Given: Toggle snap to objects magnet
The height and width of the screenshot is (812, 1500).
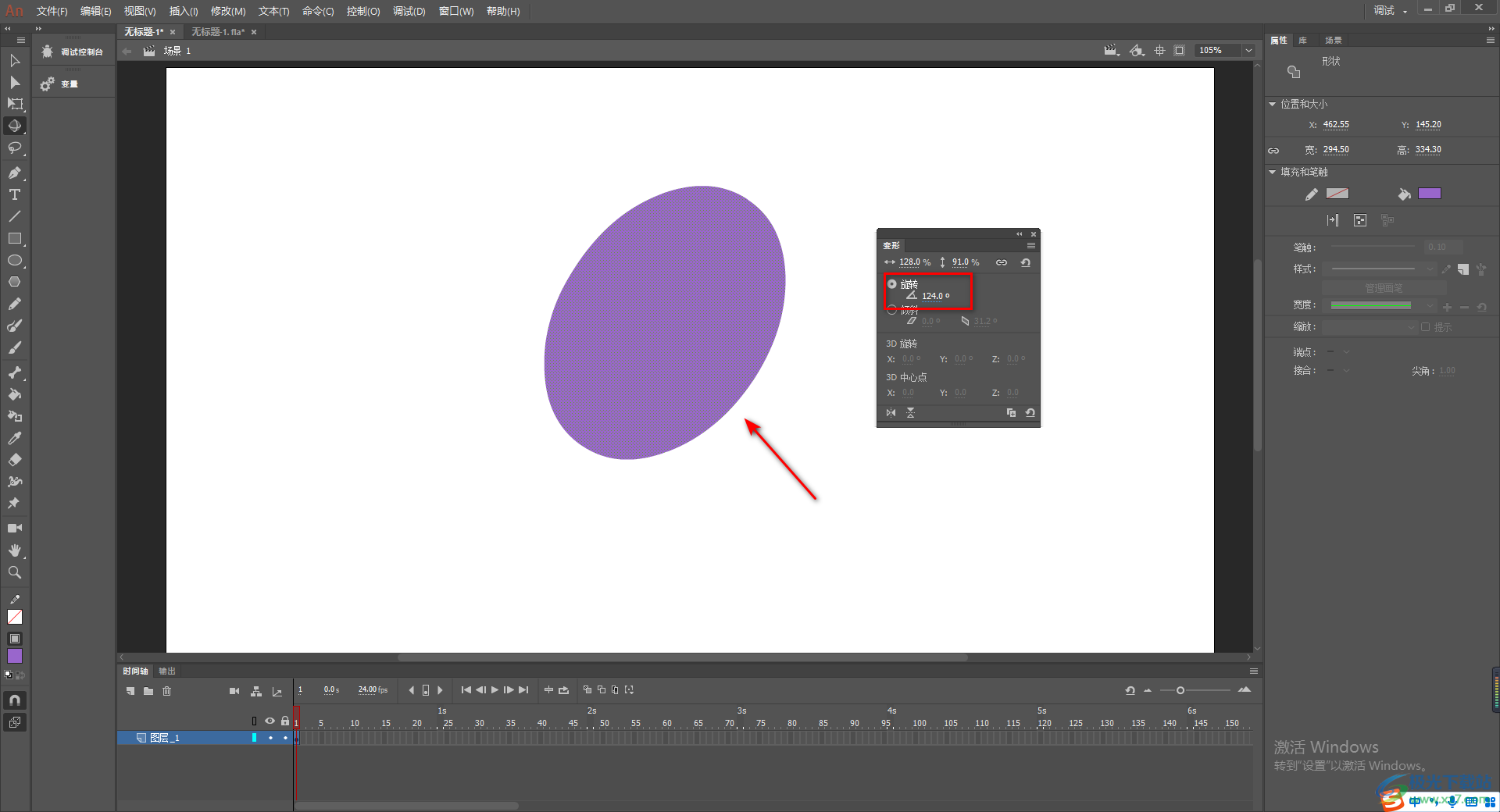Looking at the screenshot, I should [15, 700].
